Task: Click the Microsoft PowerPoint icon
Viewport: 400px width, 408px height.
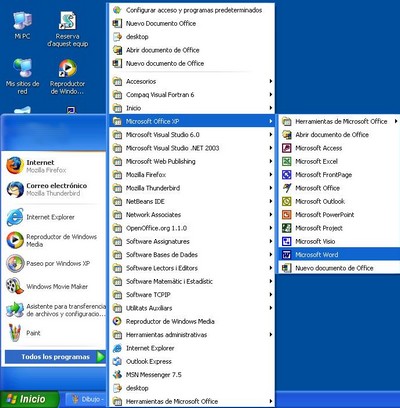Action: tap(286, 215)
